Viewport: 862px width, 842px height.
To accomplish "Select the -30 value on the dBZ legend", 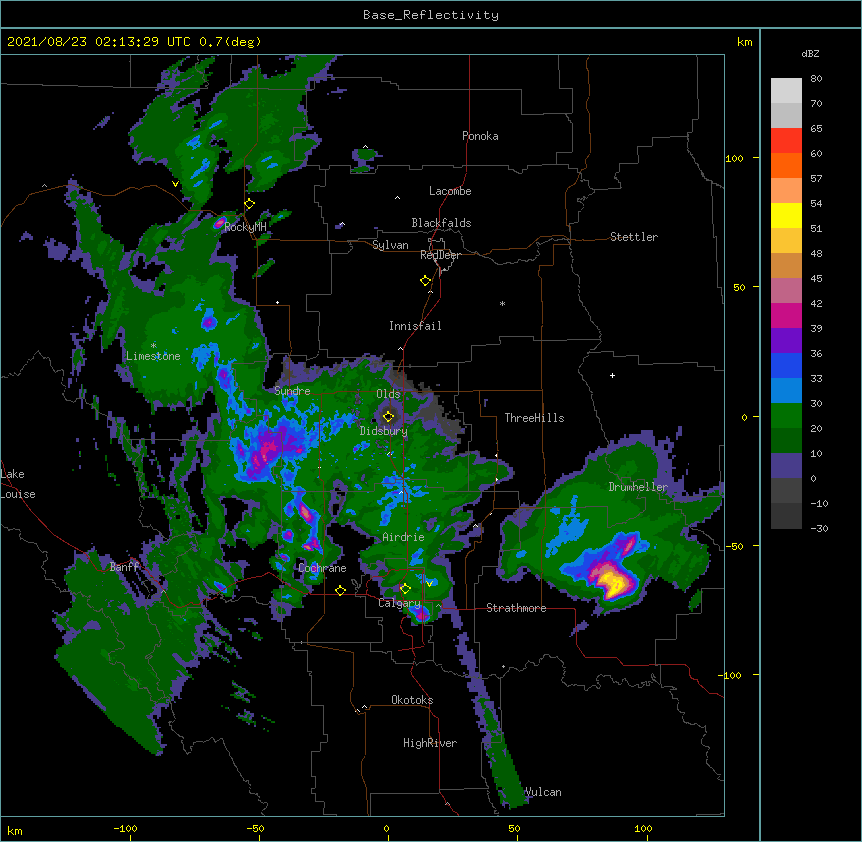I will 819,529.
